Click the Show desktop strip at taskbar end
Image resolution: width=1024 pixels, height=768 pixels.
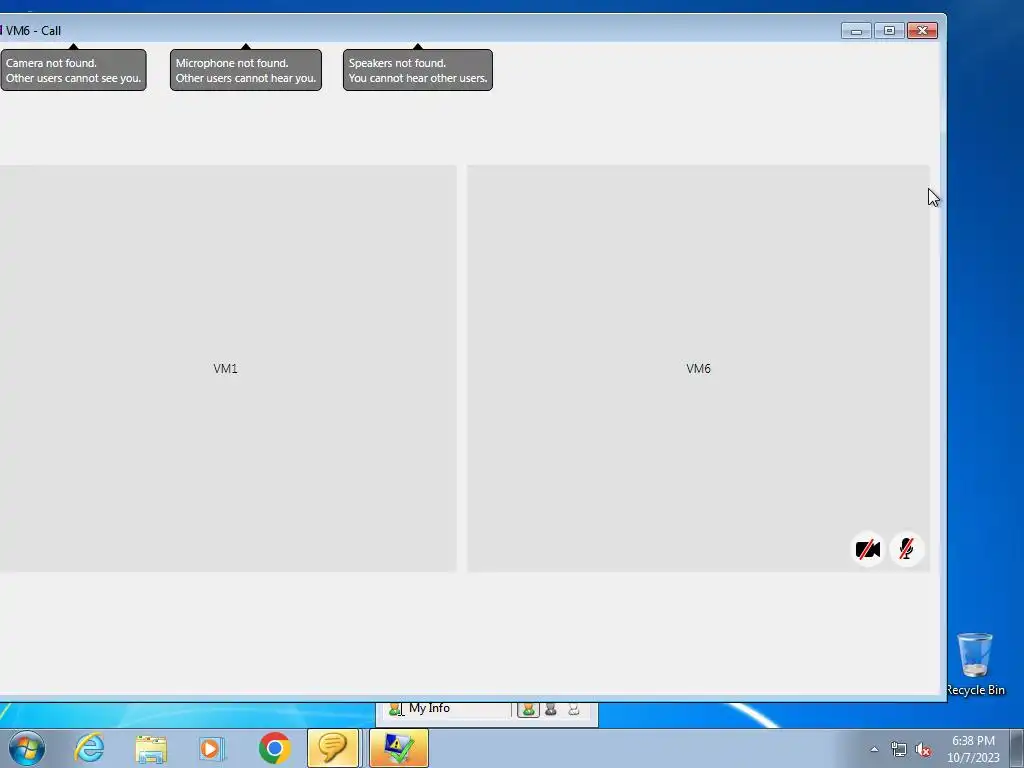pyautogui.click(x=1017, y=749)
